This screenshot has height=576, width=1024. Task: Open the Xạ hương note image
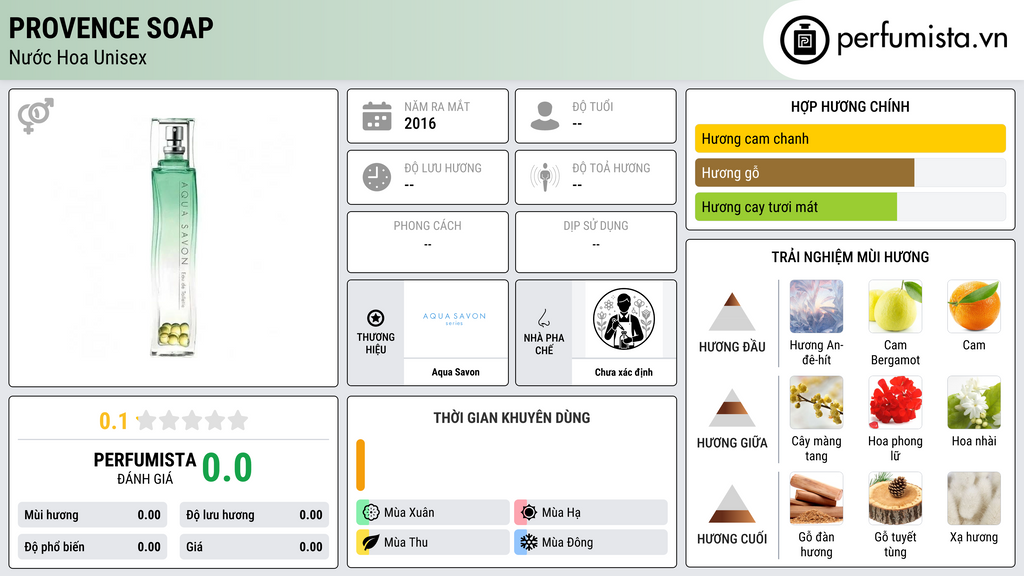974,499
